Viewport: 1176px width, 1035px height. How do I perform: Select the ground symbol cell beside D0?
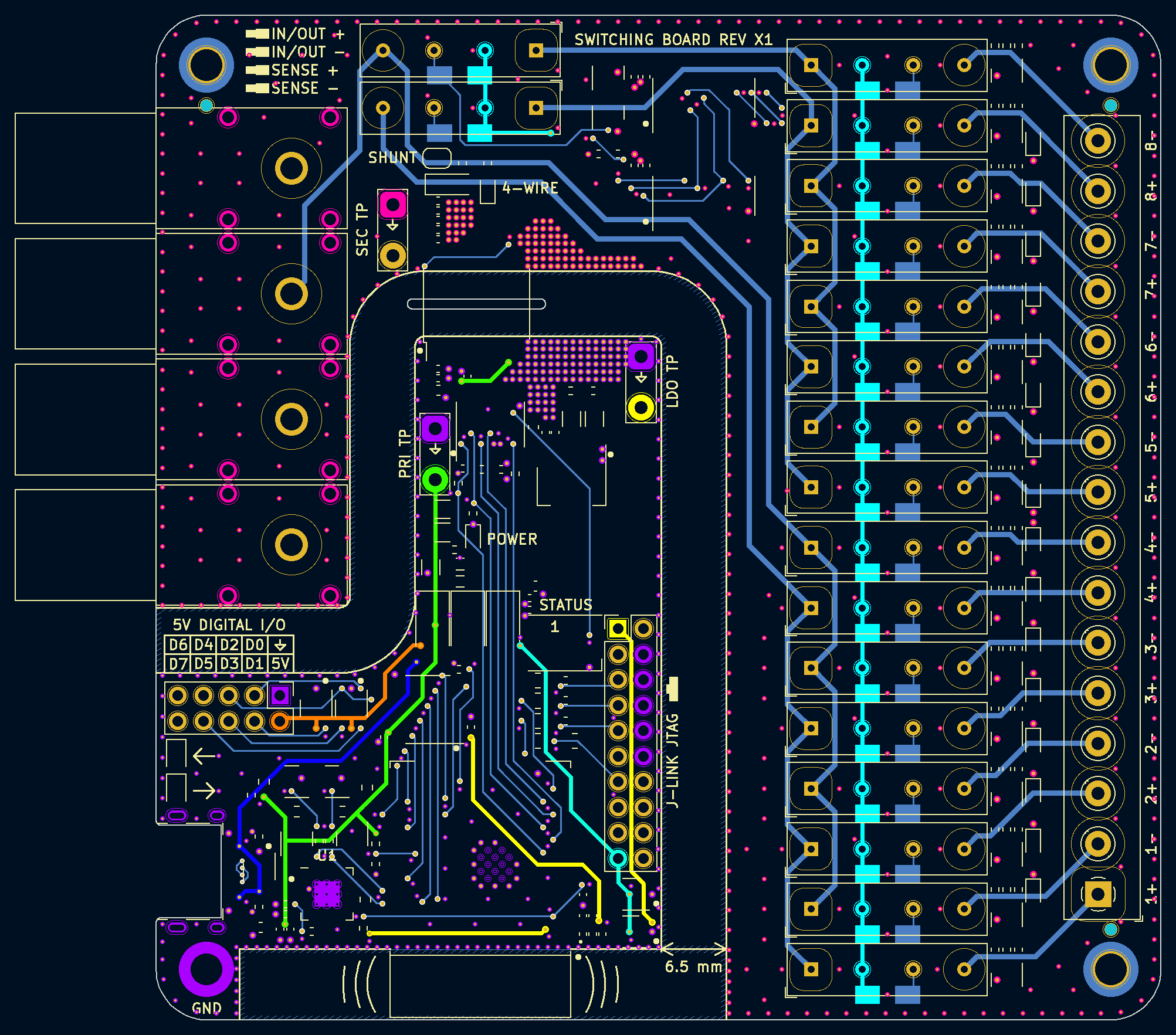tap(280, 645)
